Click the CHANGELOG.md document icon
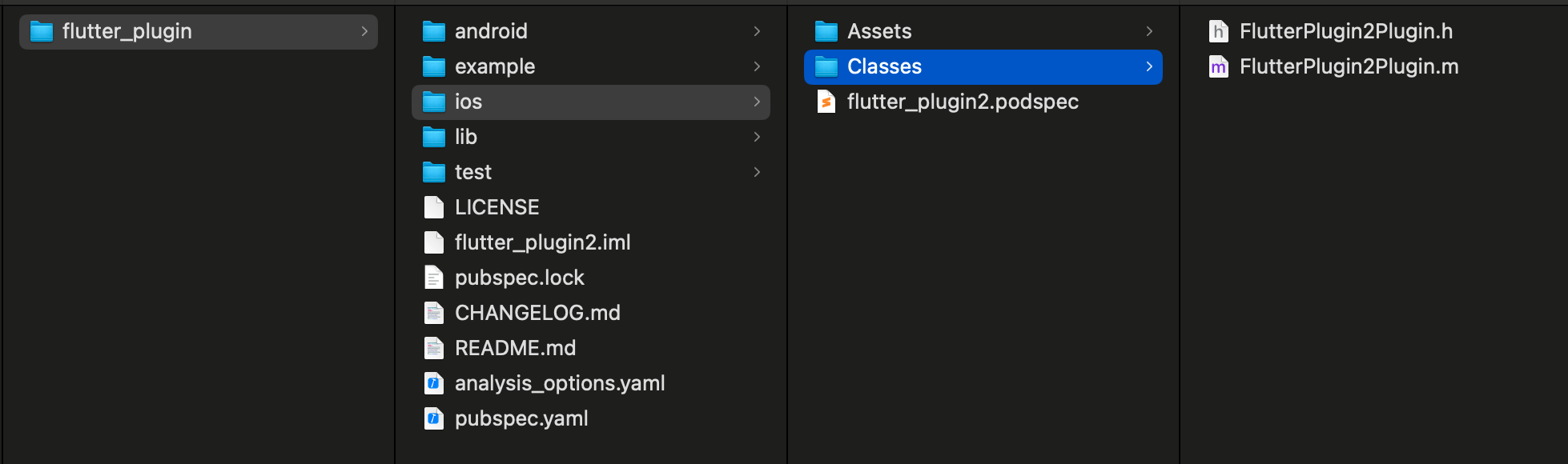This screenshot has height=464, width=1568. point(433,313)
